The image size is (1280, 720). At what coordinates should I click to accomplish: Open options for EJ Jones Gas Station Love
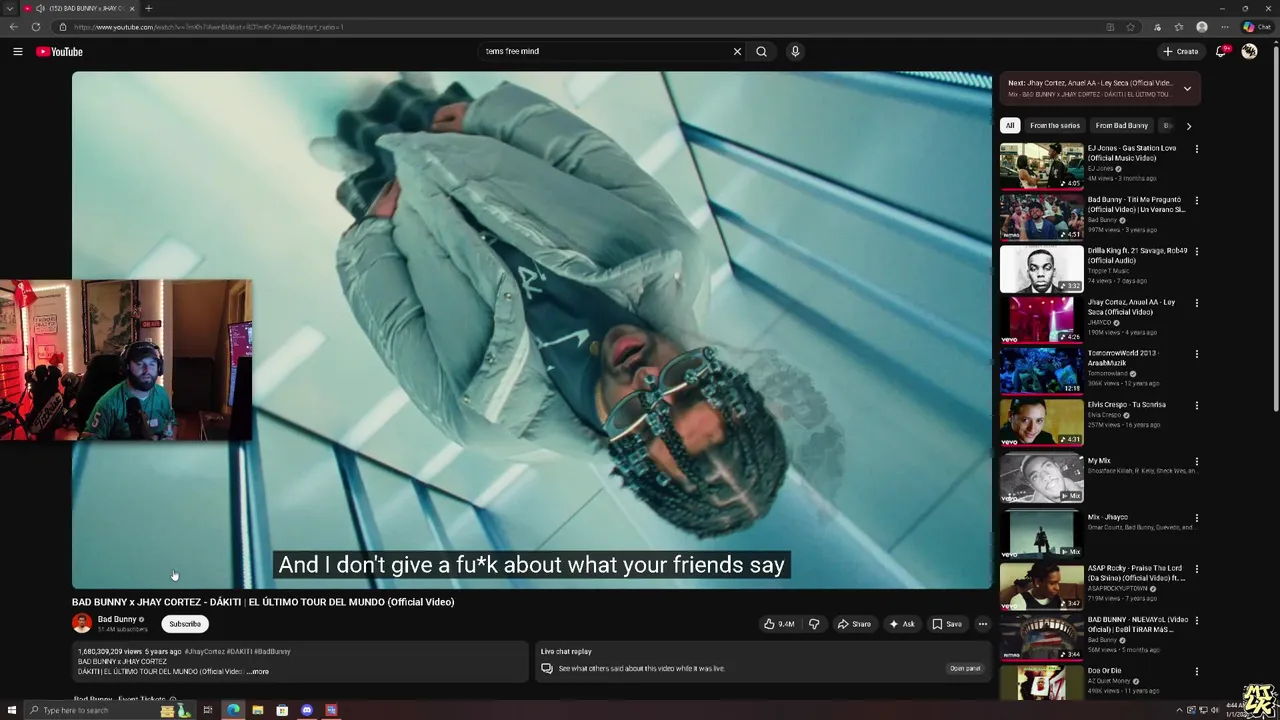(x=1196, y=149)
